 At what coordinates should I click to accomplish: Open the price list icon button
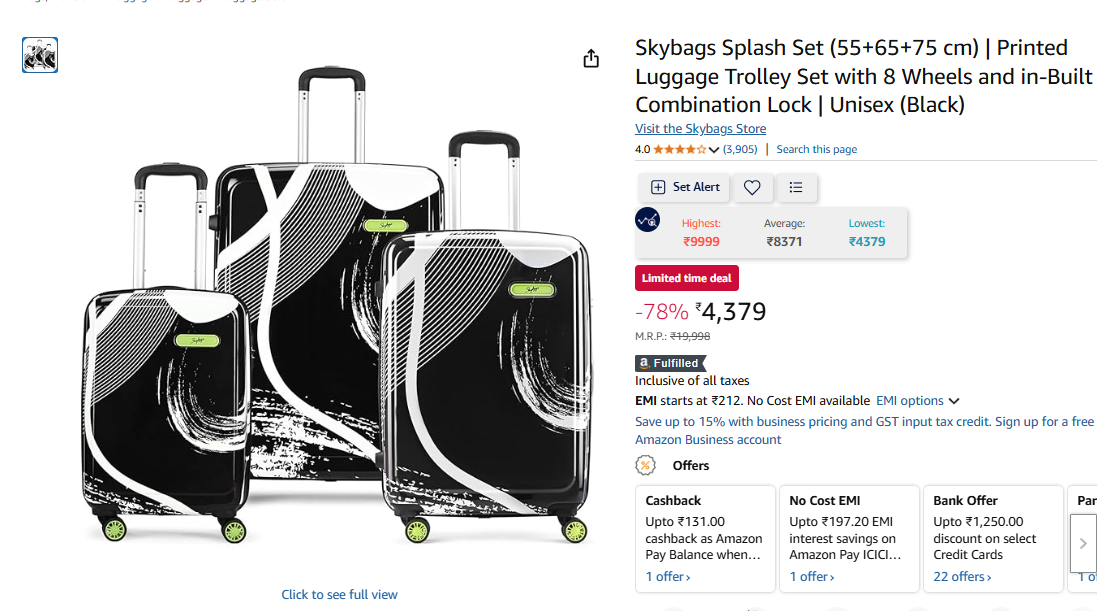[x=796, y=187]
